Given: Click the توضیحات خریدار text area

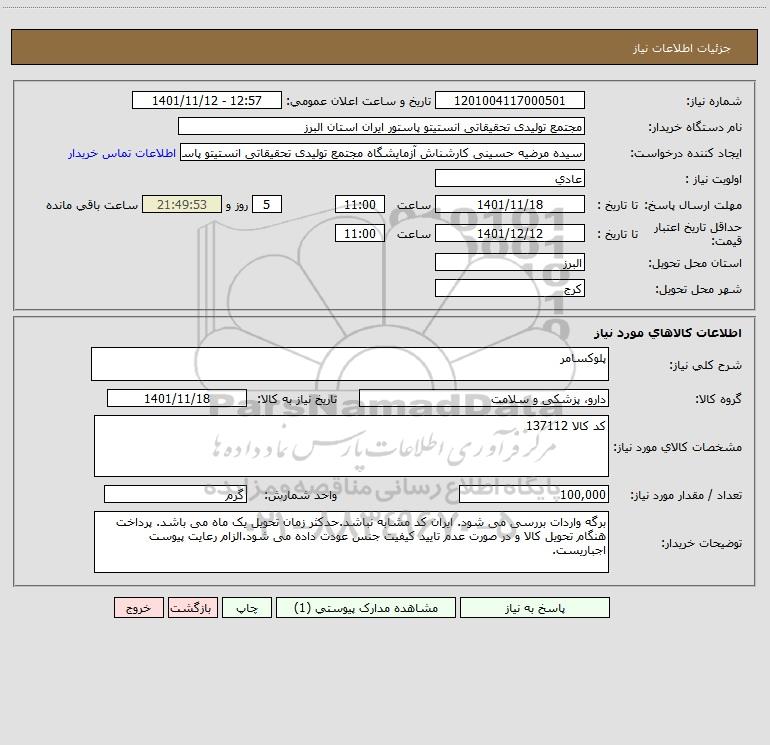Looking at the screenshot, I should tap(351, 542).
